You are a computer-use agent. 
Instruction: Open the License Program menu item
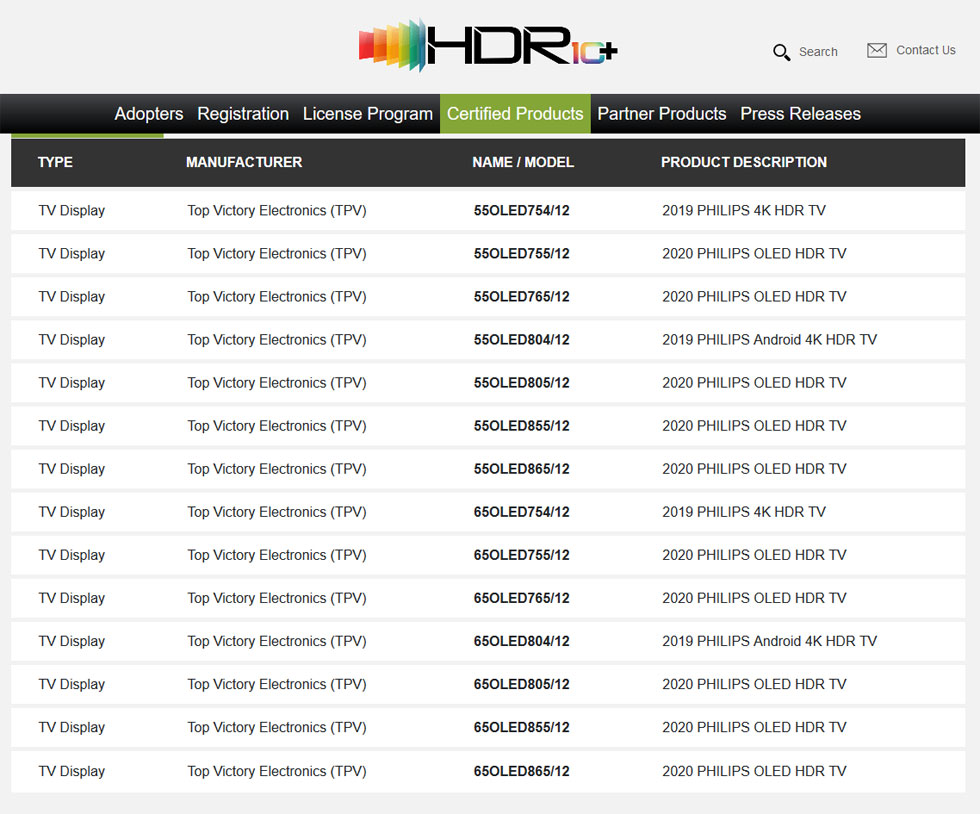[368, 114]
